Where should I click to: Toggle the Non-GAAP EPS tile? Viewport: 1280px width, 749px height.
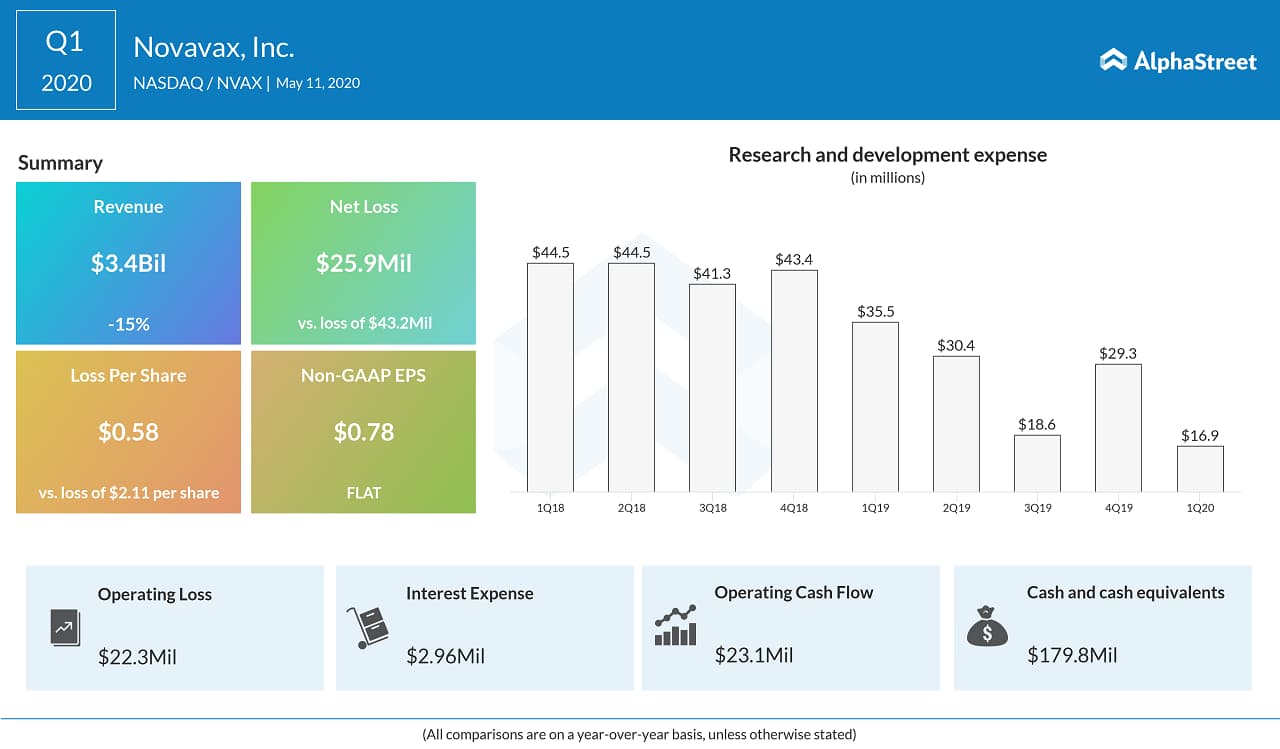363,432
